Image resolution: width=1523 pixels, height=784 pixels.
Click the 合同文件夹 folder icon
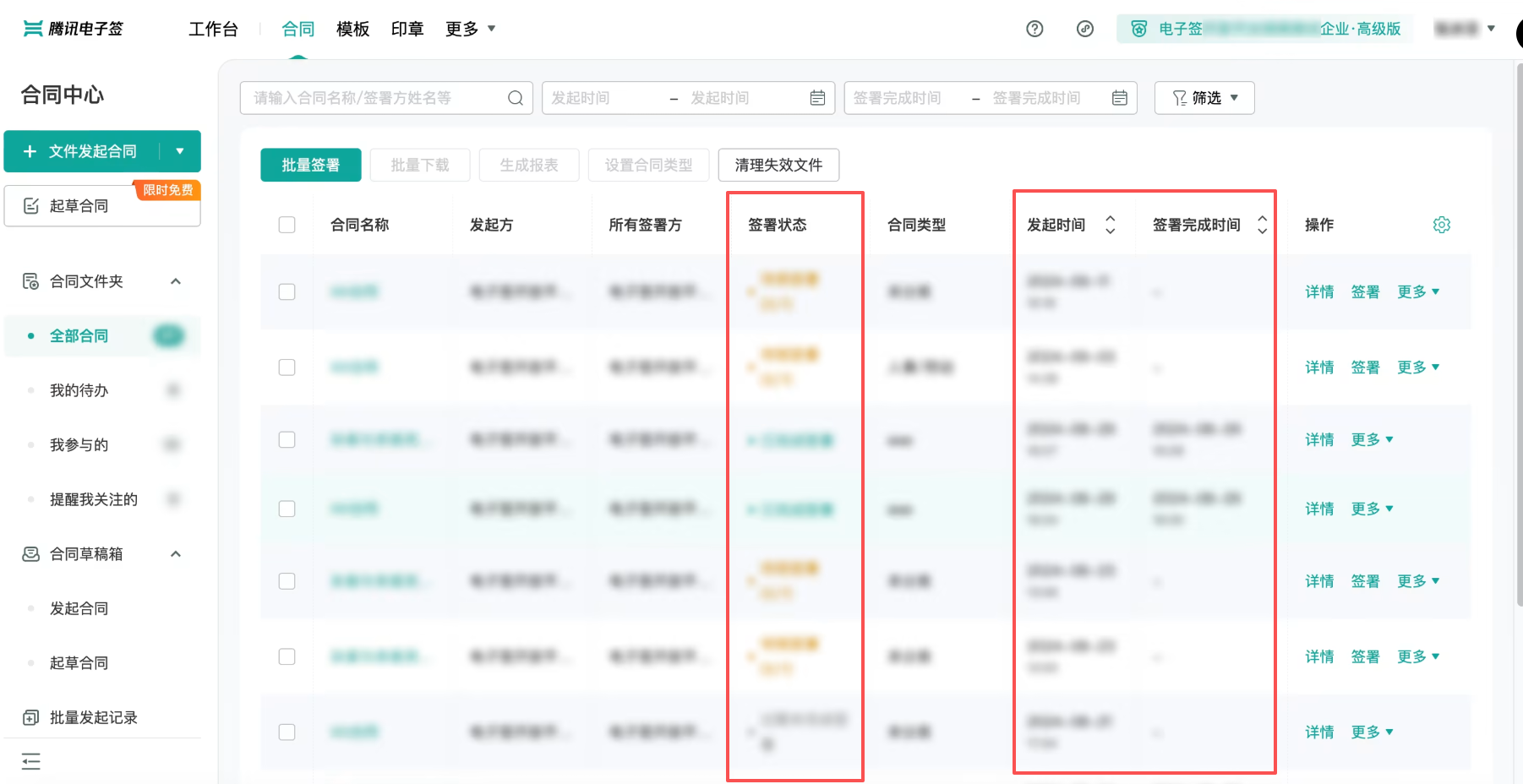click(x=30, y=281)
